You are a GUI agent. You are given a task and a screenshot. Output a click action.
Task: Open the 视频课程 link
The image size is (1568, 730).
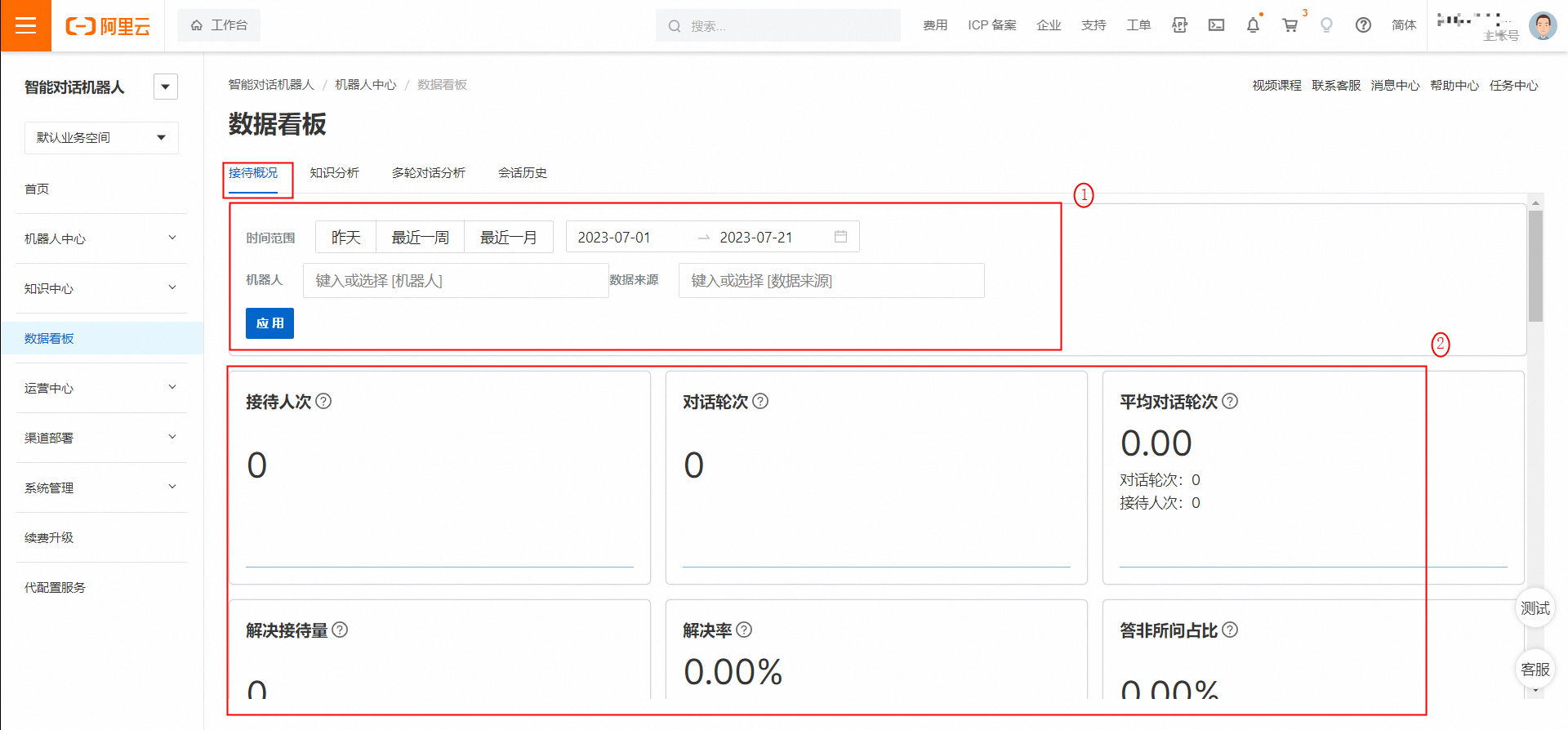click(1276, 86)
